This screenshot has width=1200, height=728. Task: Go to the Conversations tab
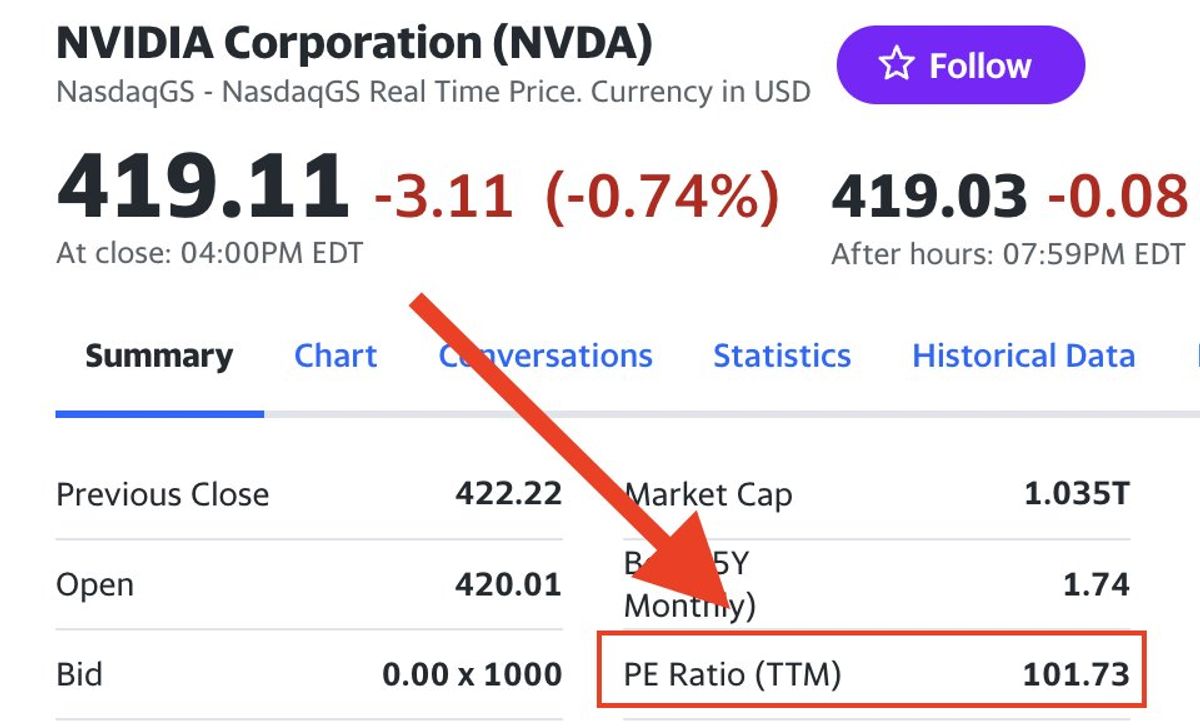pos(546,356)
